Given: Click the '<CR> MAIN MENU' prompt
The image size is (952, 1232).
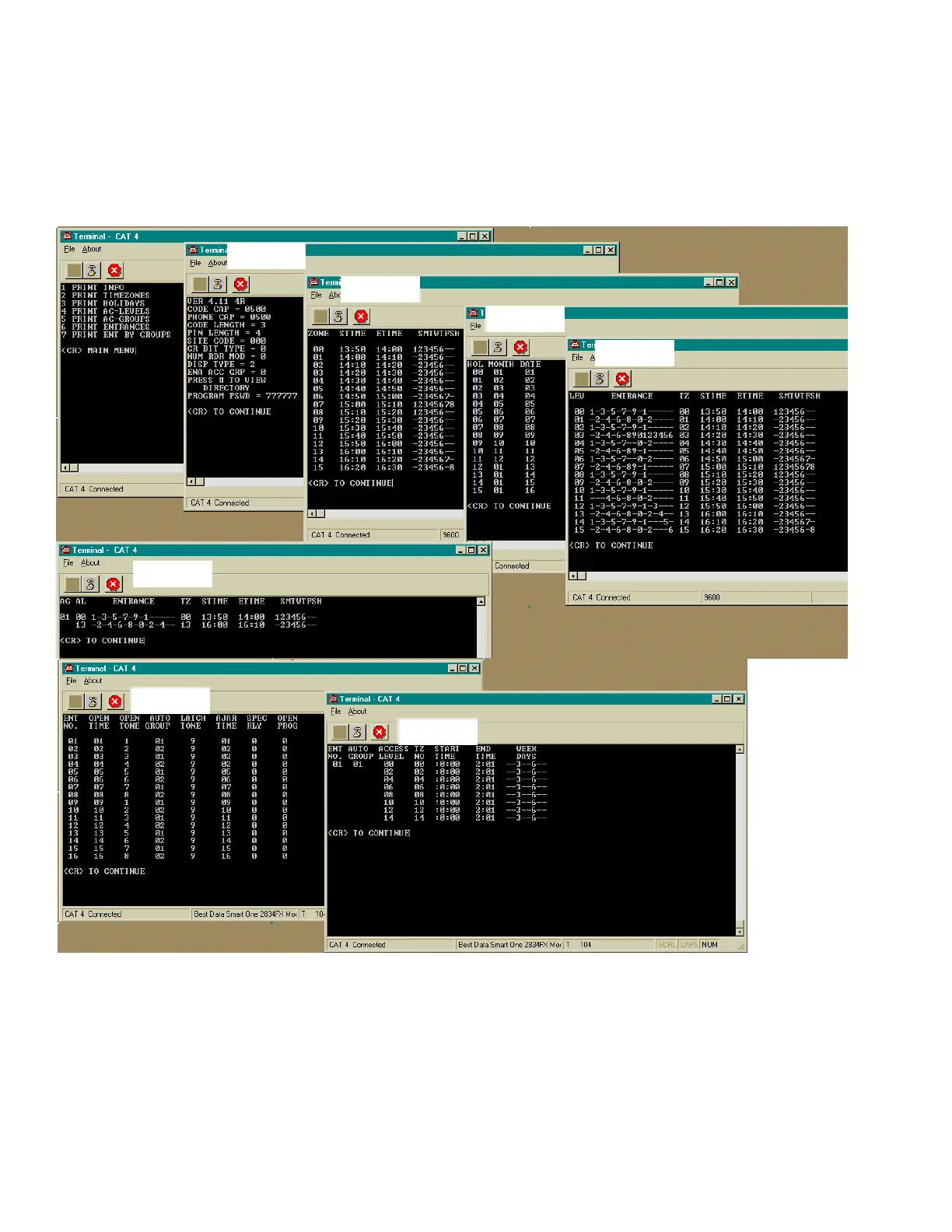Looking at the screenshot, I should (99, 351).
